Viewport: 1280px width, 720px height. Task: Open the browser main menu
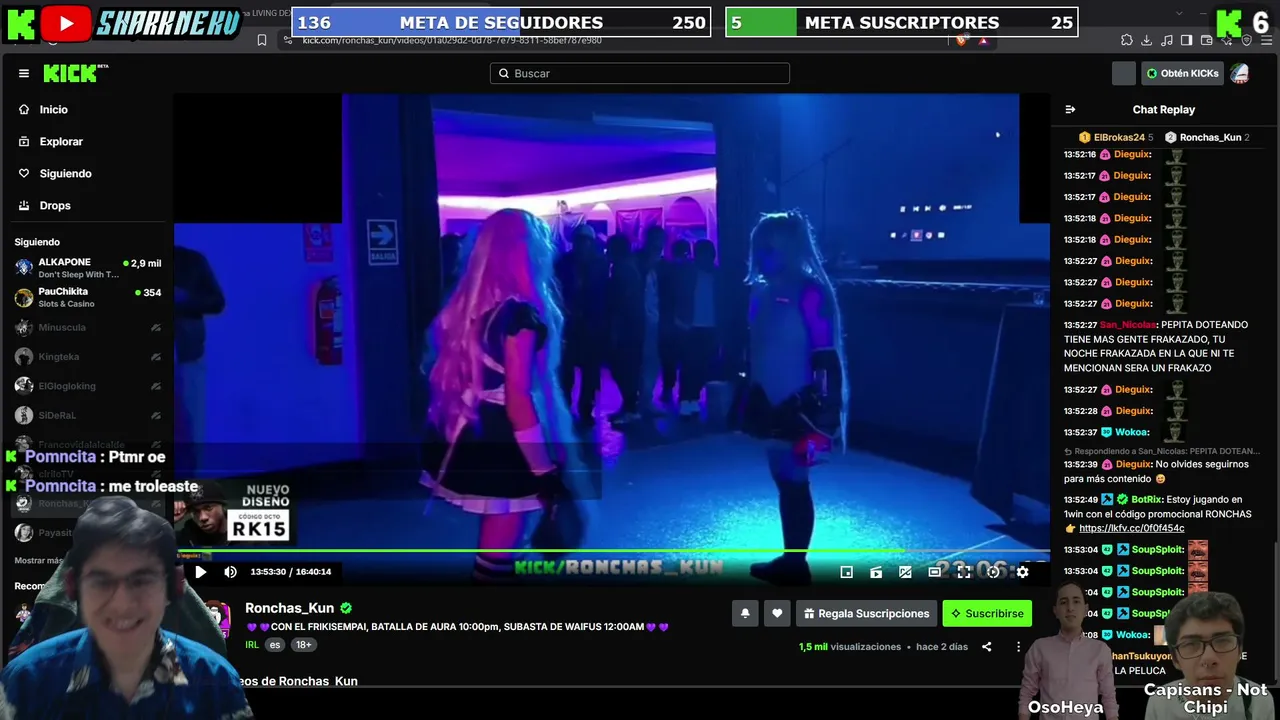point(1266,40)
